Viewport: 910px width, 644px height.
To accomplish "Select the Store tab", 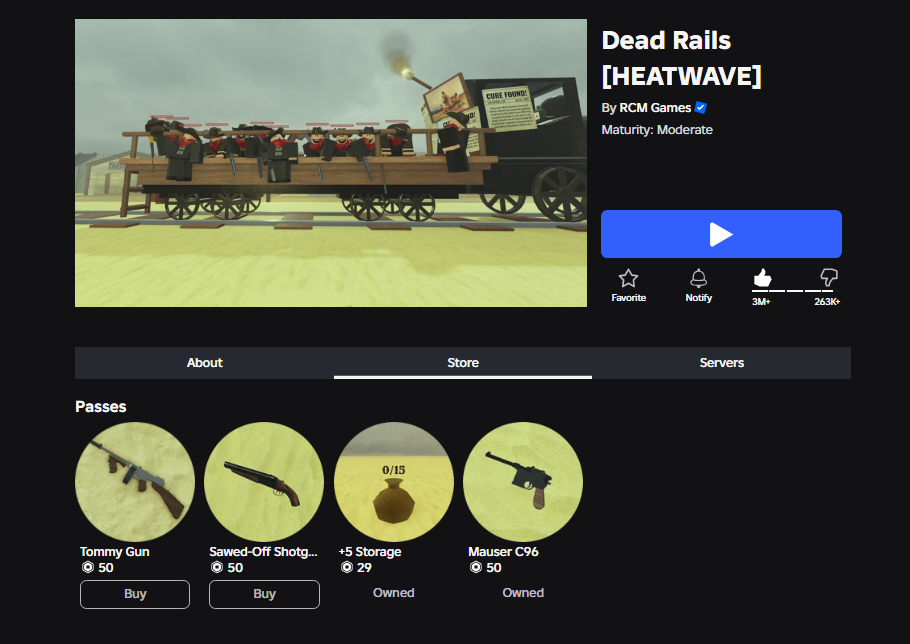I will (463, 363).
